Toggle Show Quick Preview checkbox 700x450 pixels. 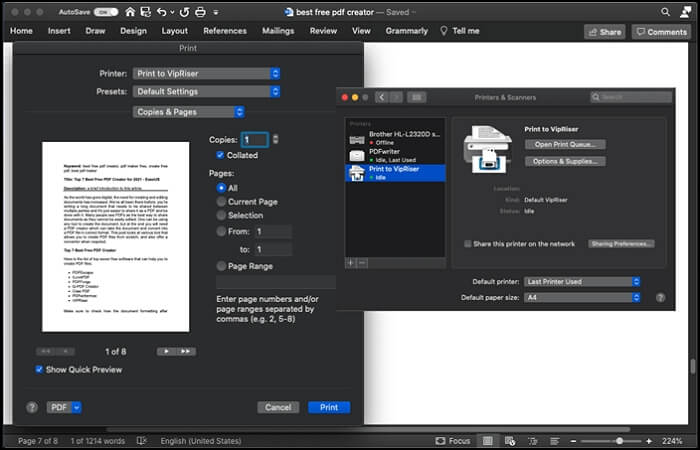click(39, 369)
